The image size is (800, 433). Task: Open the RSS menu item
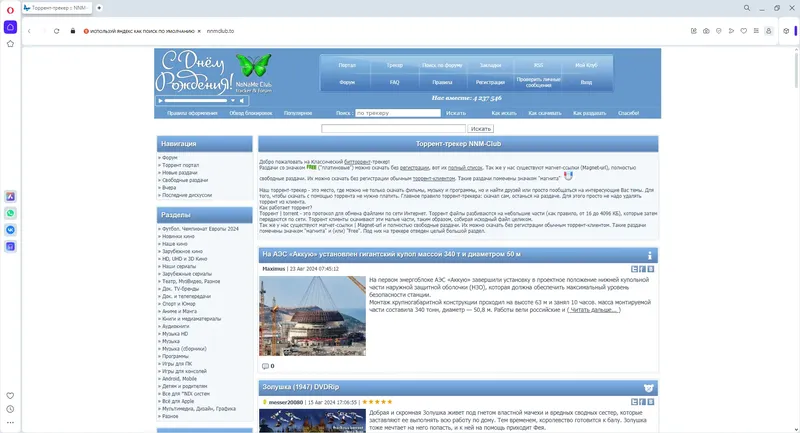(x=538, y=65)
